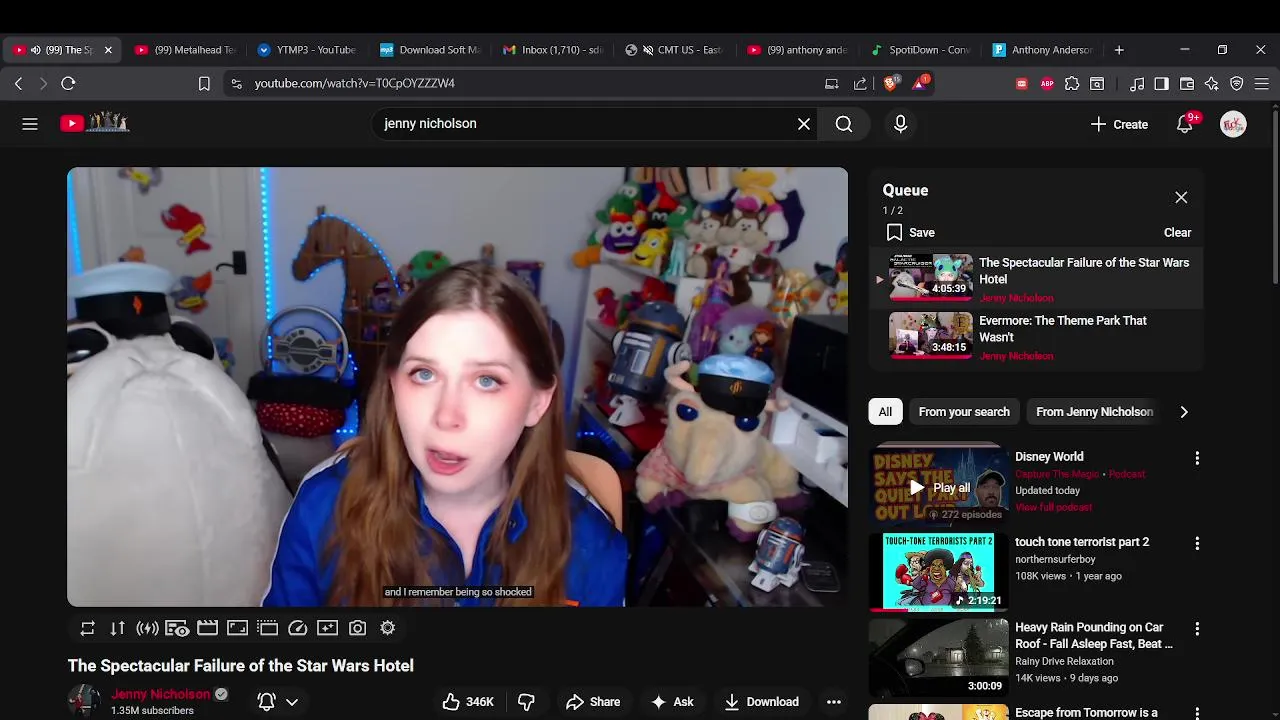Select the From Jenny Nicholson chip
This screenshot has height=720, width=1280.
point(1095,412)
